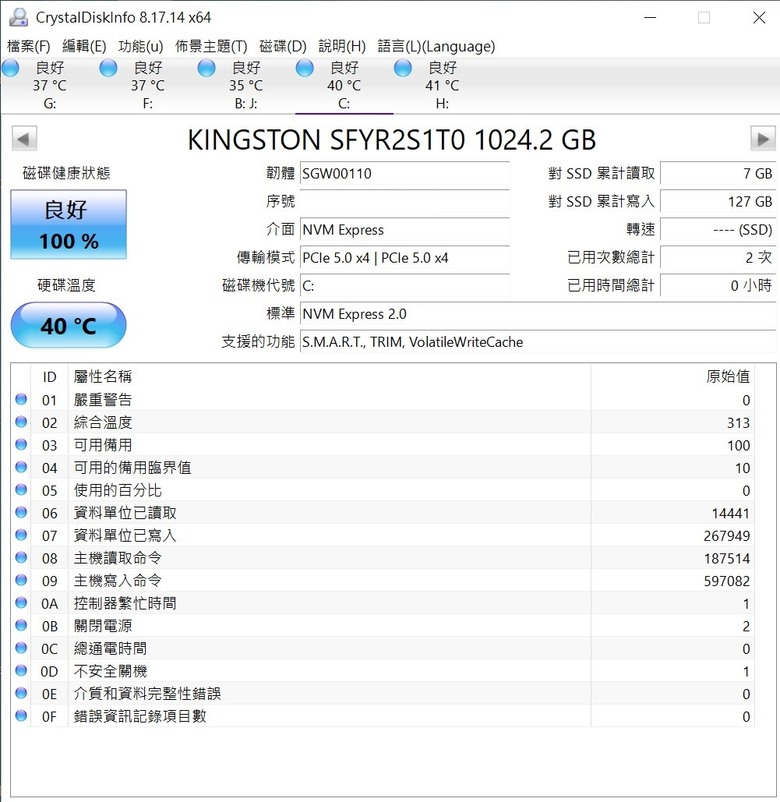Image resolution: width=780 pixels, height=802 pixels.
Task: Open the 編輯(E) menu
Action: 84,47
